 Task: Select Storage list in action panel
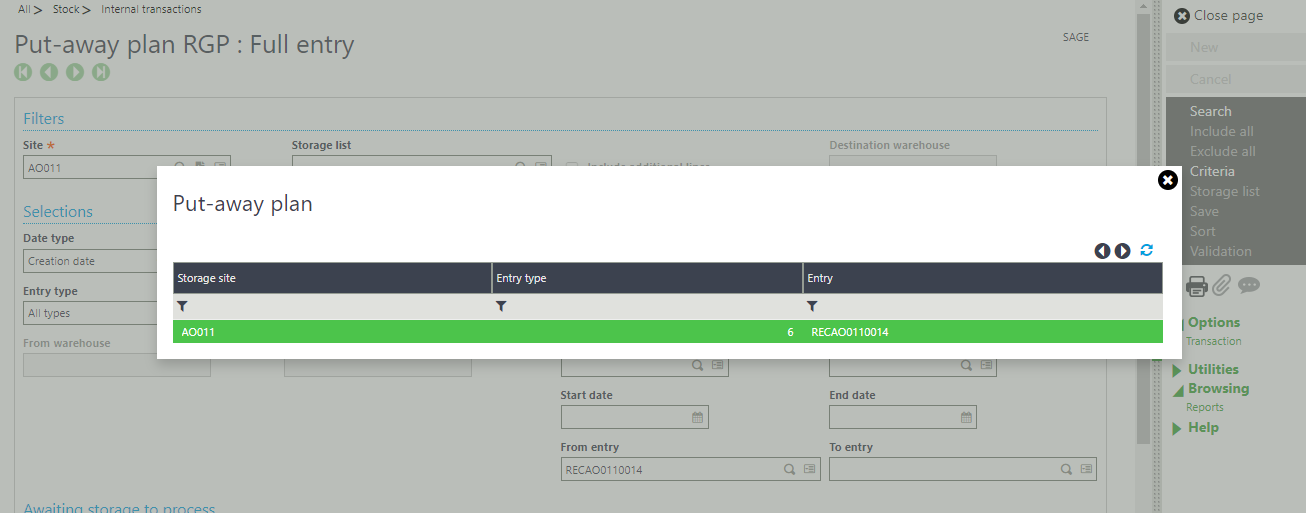pyautogui.click(x=1224, y=191)
